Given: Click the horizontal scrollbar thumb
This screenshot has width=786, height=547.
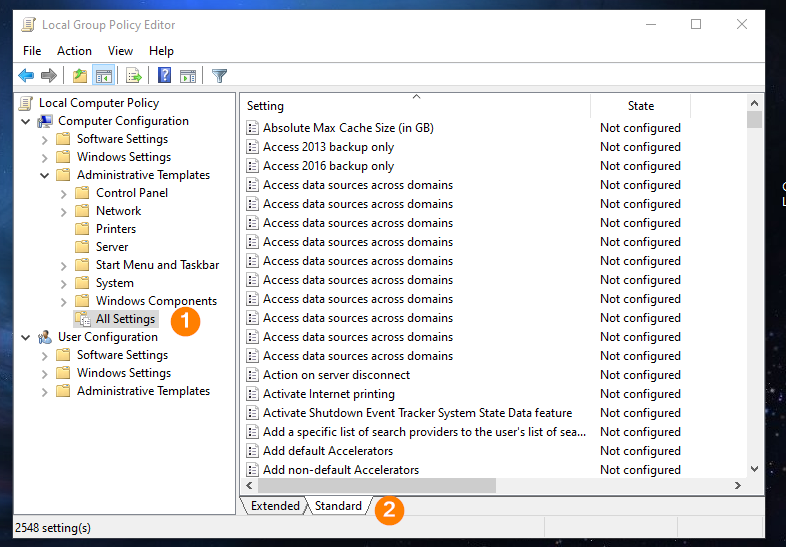Looking at the screenshot, I should click(377, 485).
